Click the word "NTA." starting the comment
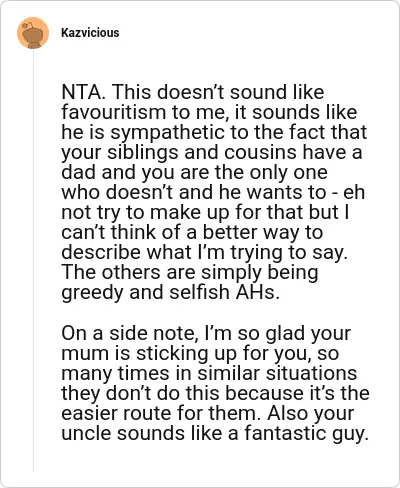Viewport: 400px width, 488px height. pyautogui.click(x=84, y=92)
